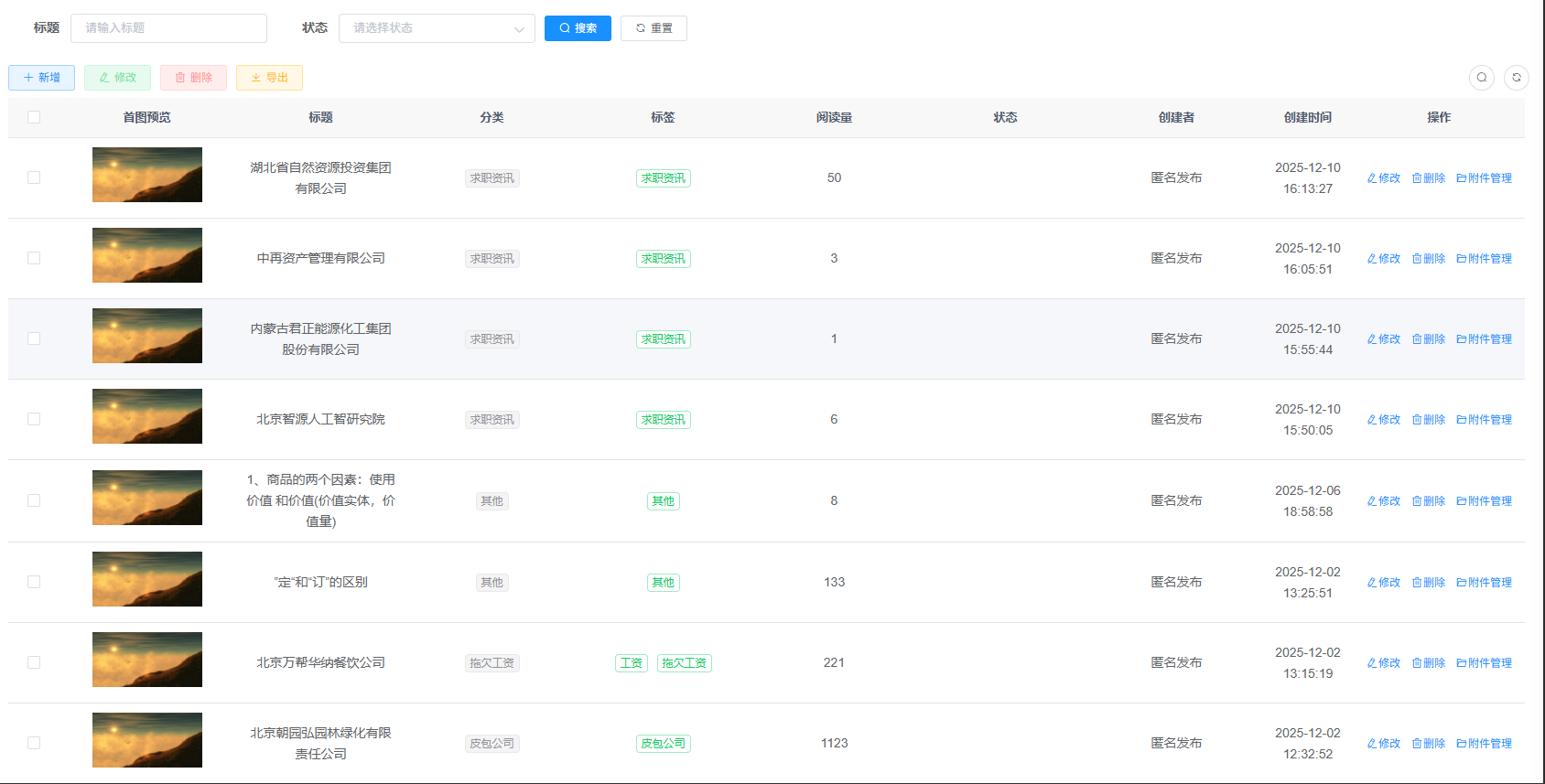The height and width of the screenshot is (784, 1545).
Task: Click the 首图预览 column header
Action: [147, 117]
